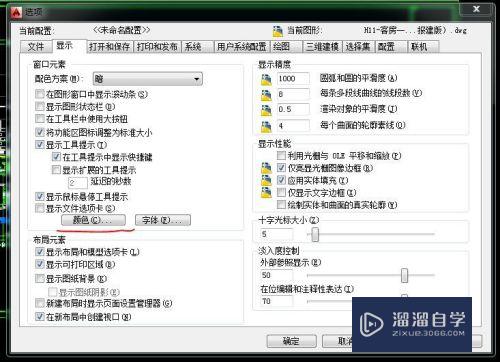Switch to the 文件 tab
500x362 pixels.
click(x=36, y=47)
